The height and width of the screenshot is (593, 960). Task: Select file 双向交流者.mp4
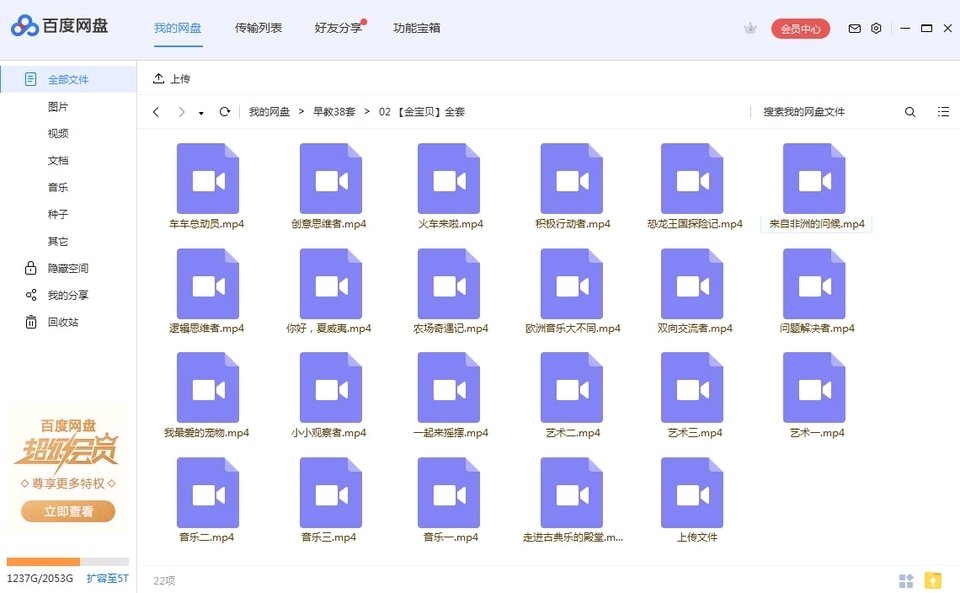[x=694, y=291]
